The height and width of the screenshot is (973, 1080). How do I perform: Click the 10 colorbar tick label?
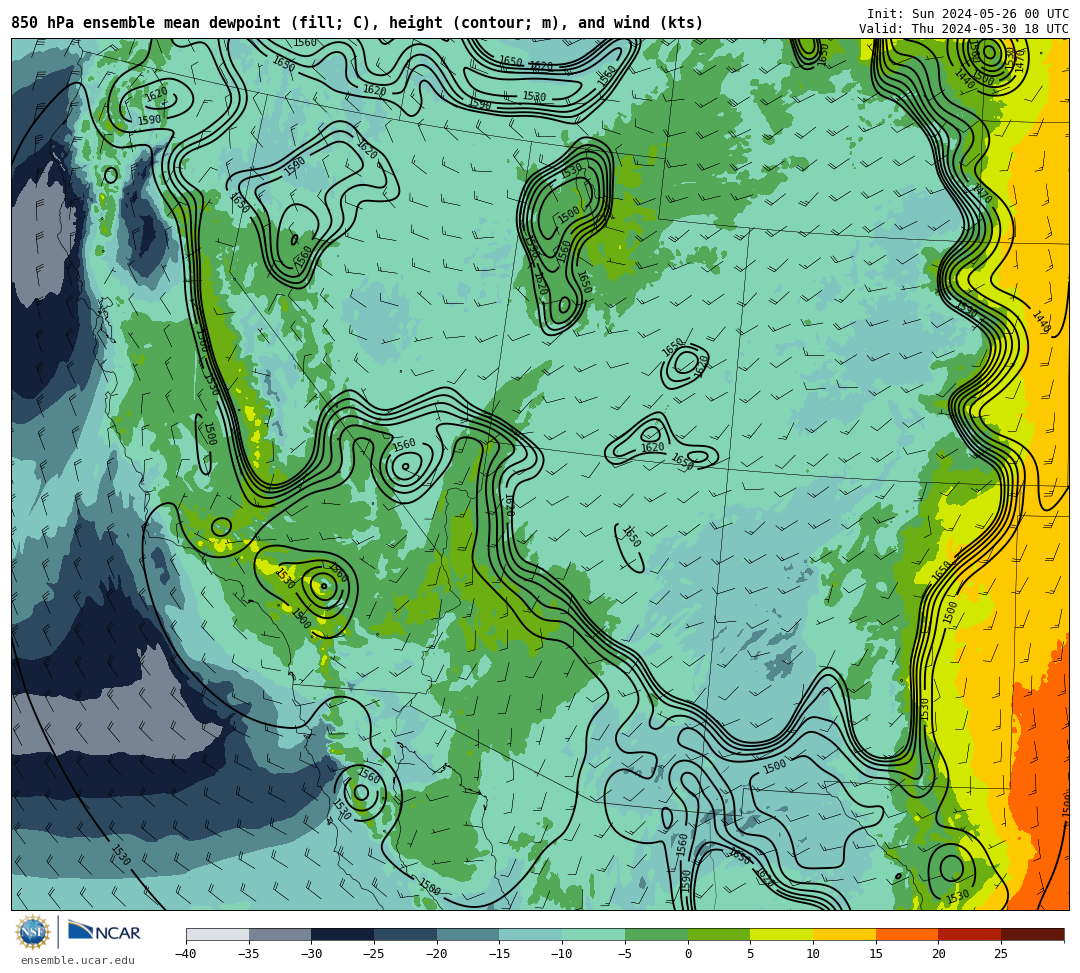coord(813,954)
